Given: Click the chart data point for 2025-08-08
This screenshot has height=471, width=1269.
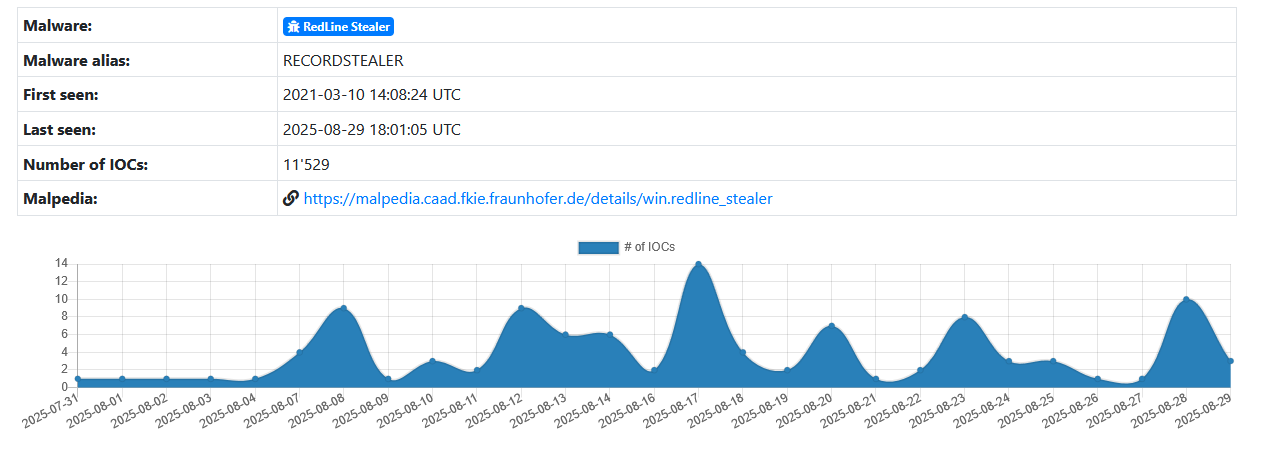Looking at the screenshot, I should click(344, 308).
